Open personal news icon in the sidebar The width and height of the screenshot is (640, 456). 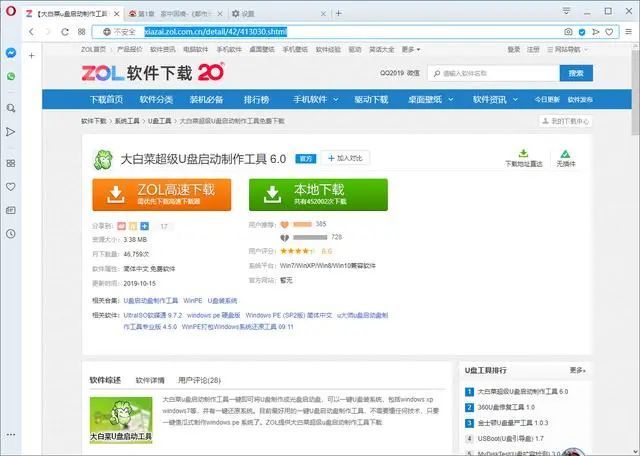[11, 210]
